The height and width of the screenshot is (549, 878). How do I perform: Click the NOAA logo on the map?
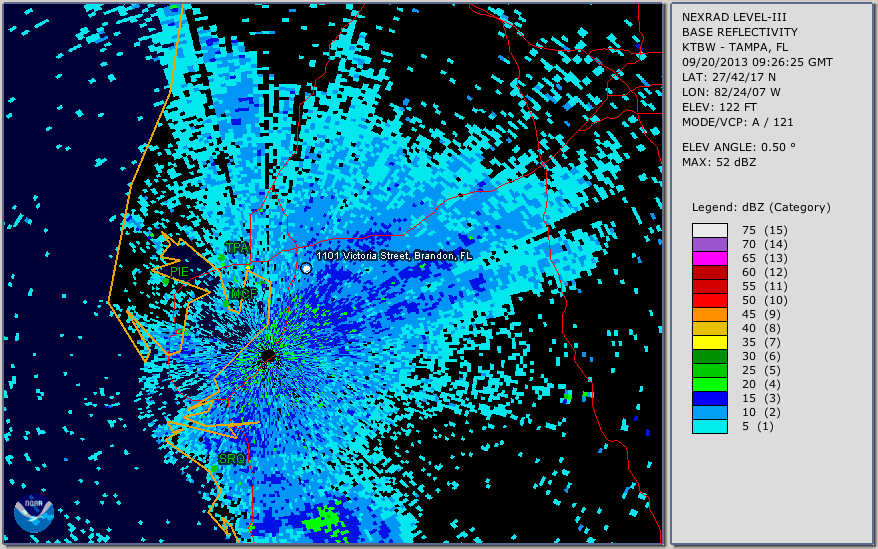coord(34,513)
